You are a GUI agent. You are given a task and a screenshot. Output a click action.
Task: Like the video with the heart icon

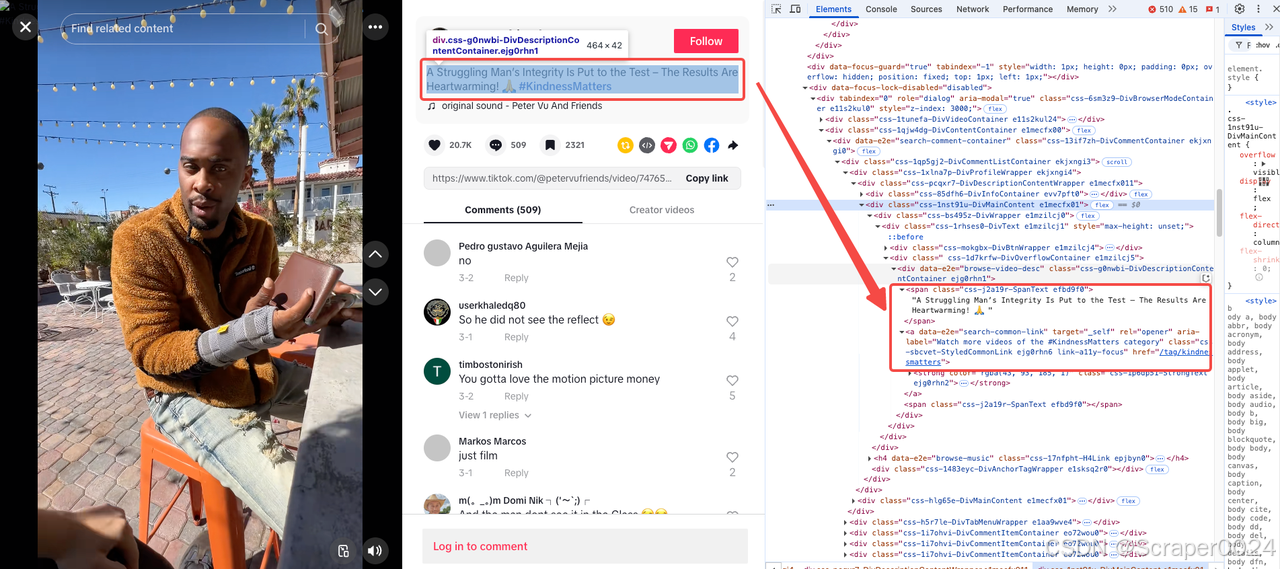435,145
